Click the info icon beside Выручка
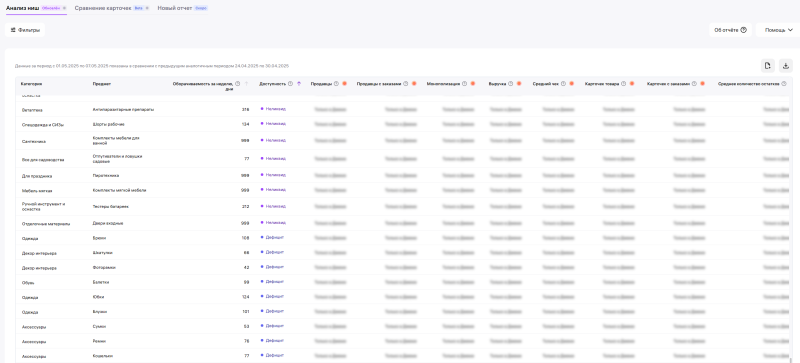The height and width of the screenshot is (363, 800). (511, 84)
